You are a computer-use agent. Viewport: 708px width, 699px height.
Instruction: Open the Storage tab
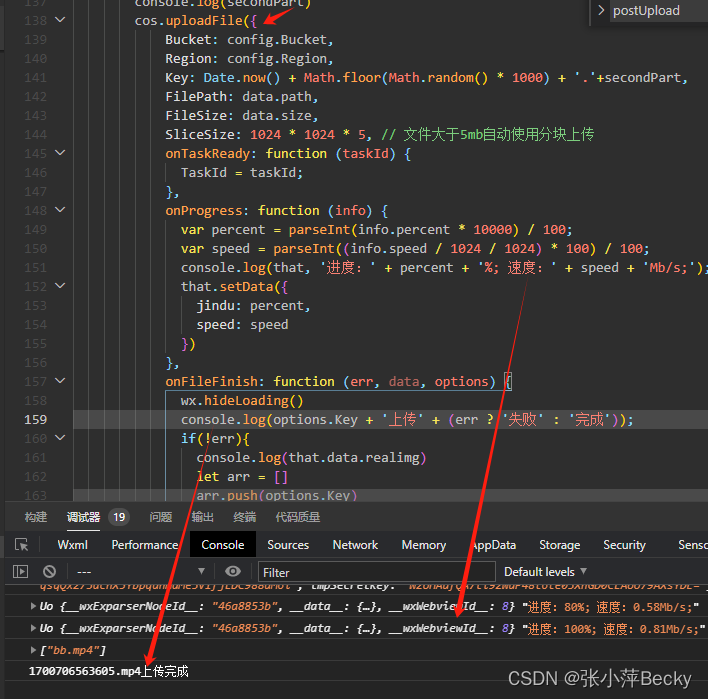[x=559, y=545]
